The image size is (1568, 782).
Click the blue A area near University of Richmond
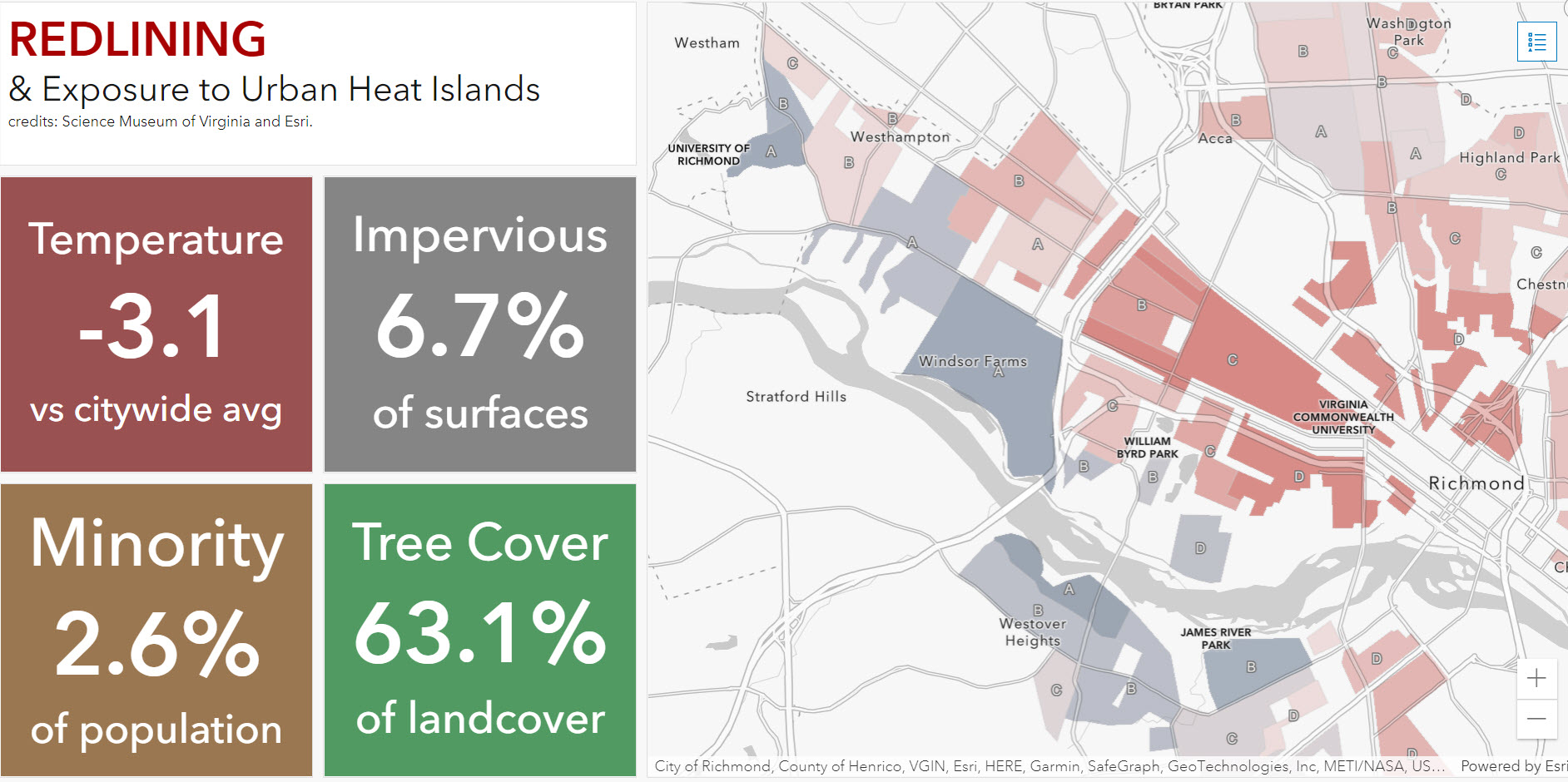tap(770, 151)
